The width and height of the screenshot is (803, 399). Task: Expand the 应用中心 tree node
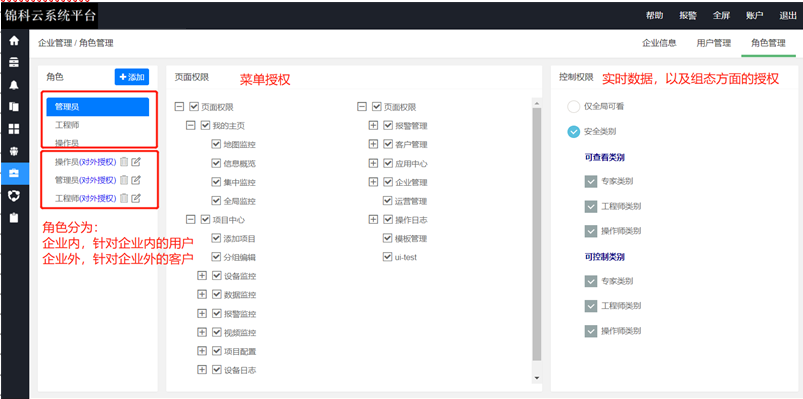pos(373,163)
